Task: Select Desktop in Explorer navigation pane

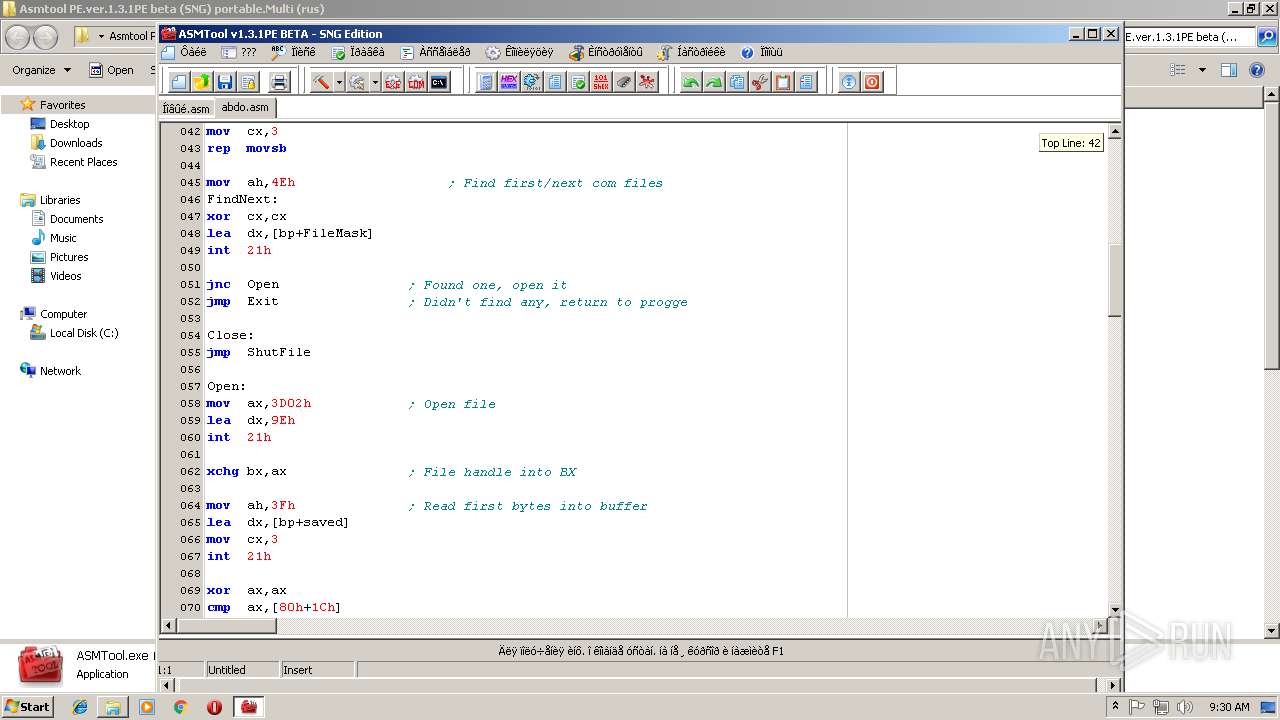Action: [x=60, y=124]
